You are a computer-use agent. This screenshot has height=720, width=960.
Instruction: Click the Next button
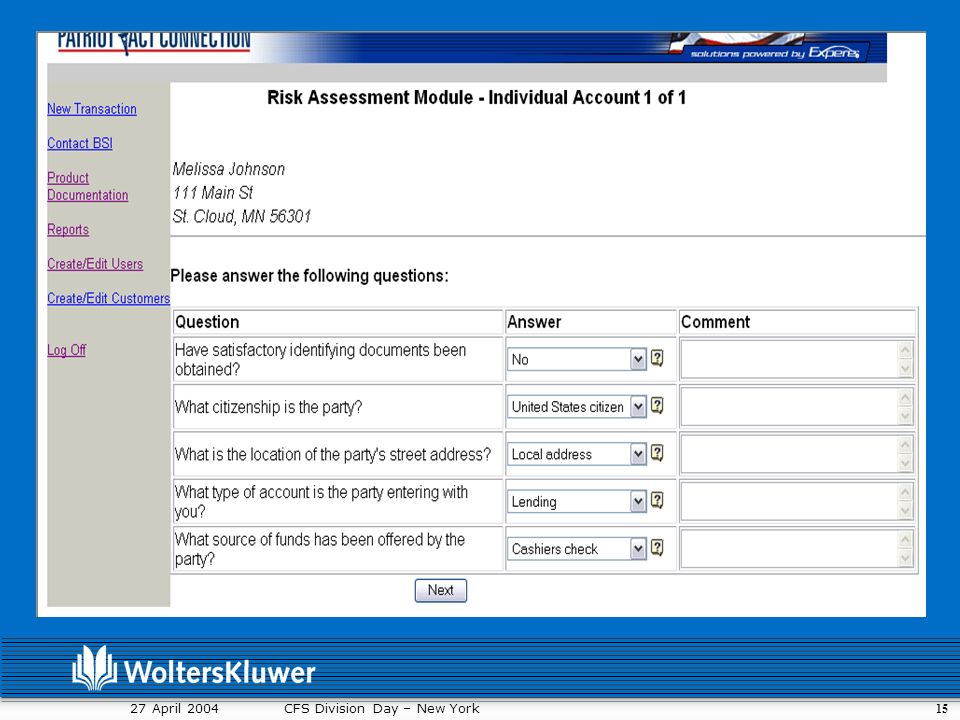pos(441,590)
